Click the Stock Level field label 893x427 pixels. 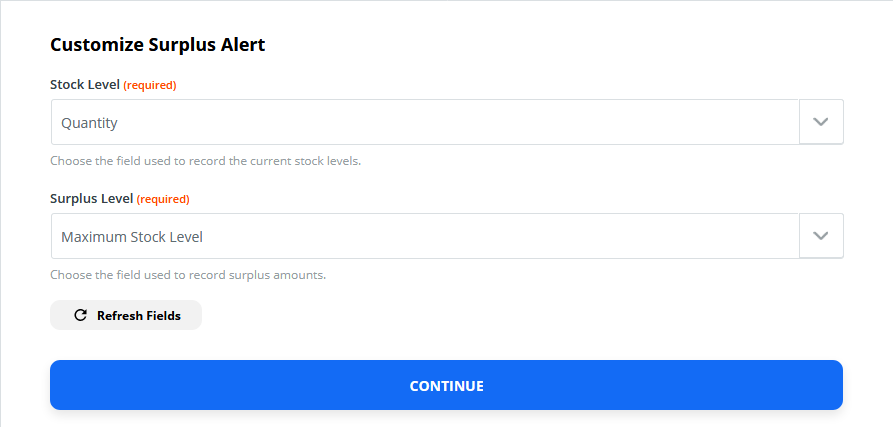85,85
